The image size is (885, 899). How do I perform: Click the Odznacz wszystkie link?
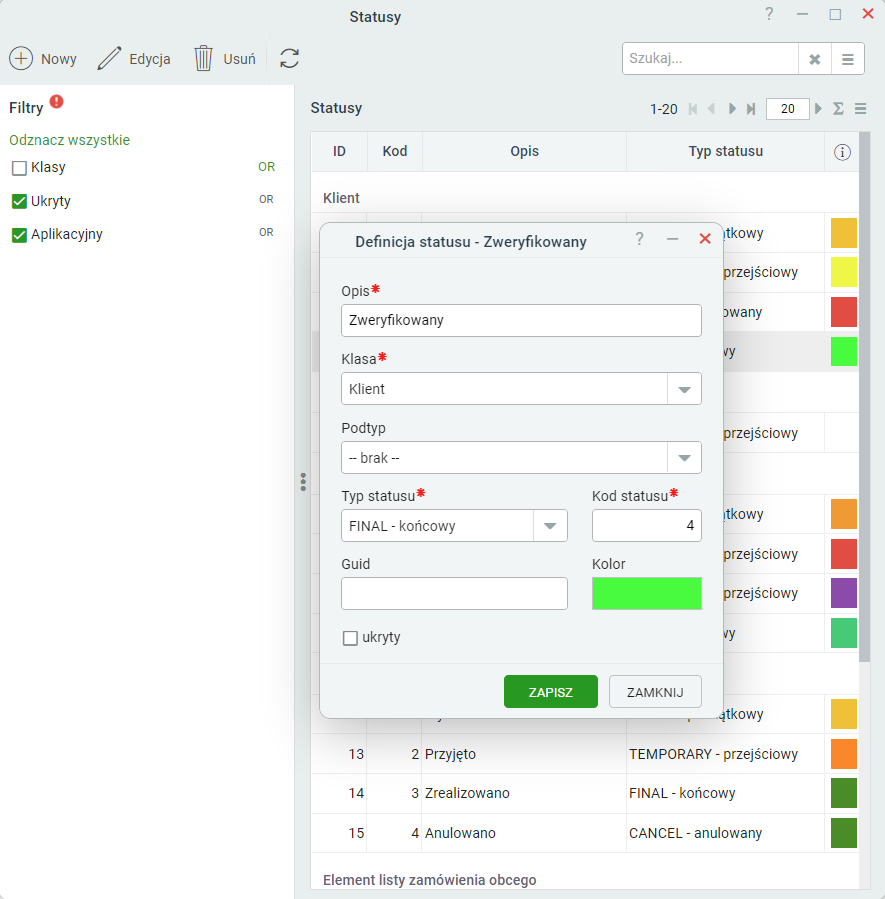[x=69, y=140]
